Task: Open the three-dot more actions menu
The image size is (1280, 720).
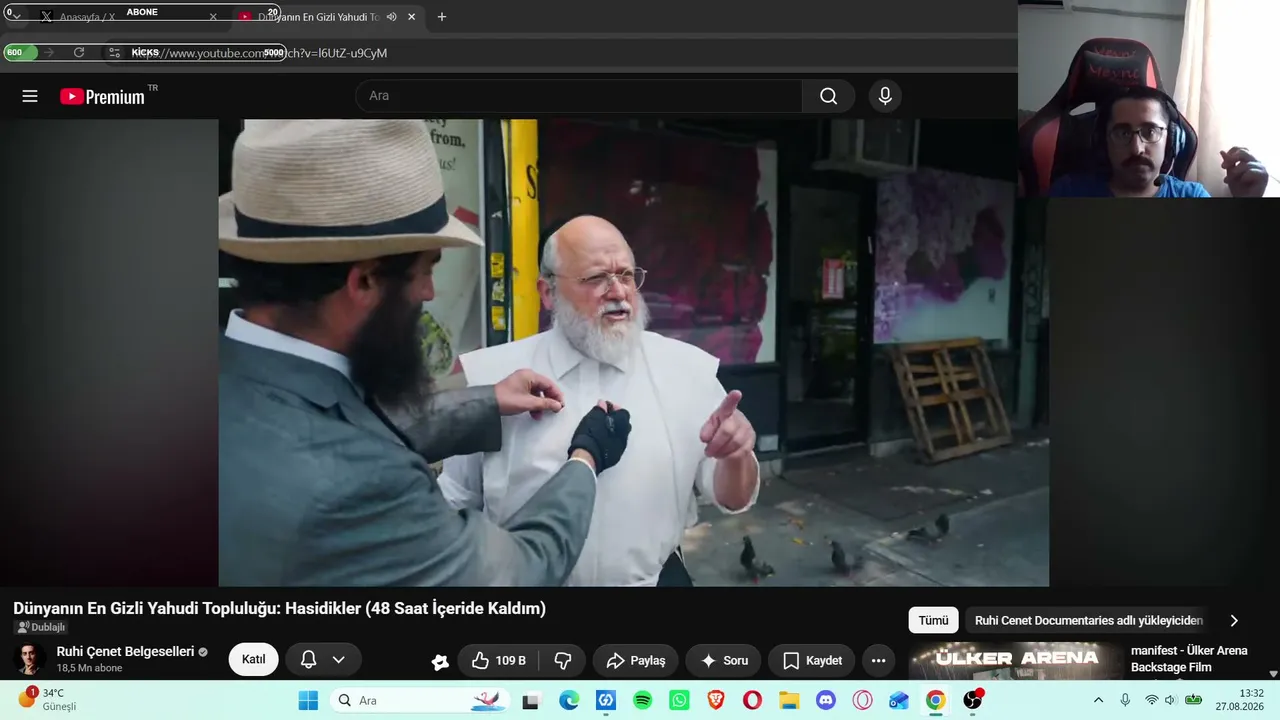Action: pos(878,660)
